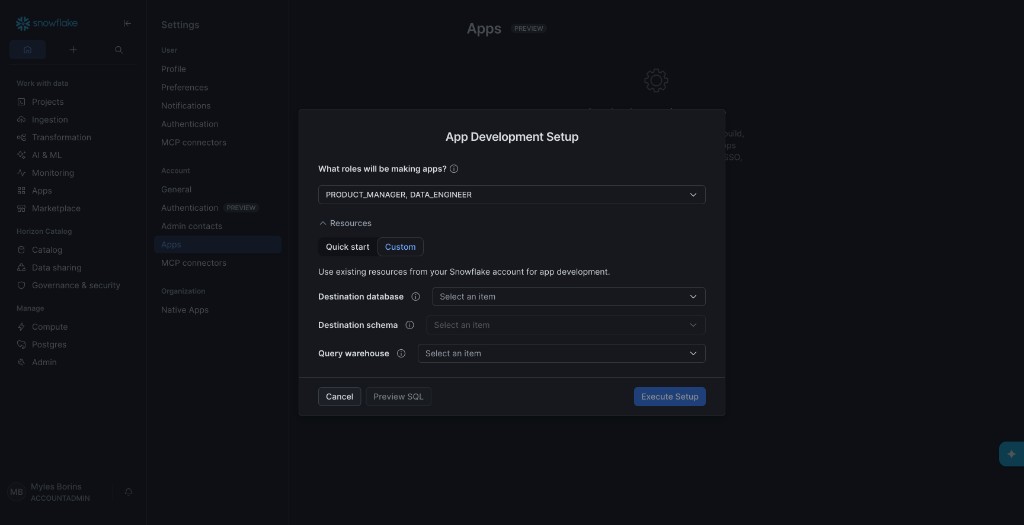Click the Admin icon in sidebar
1024x525 pixels.
(x=22, y=362)
